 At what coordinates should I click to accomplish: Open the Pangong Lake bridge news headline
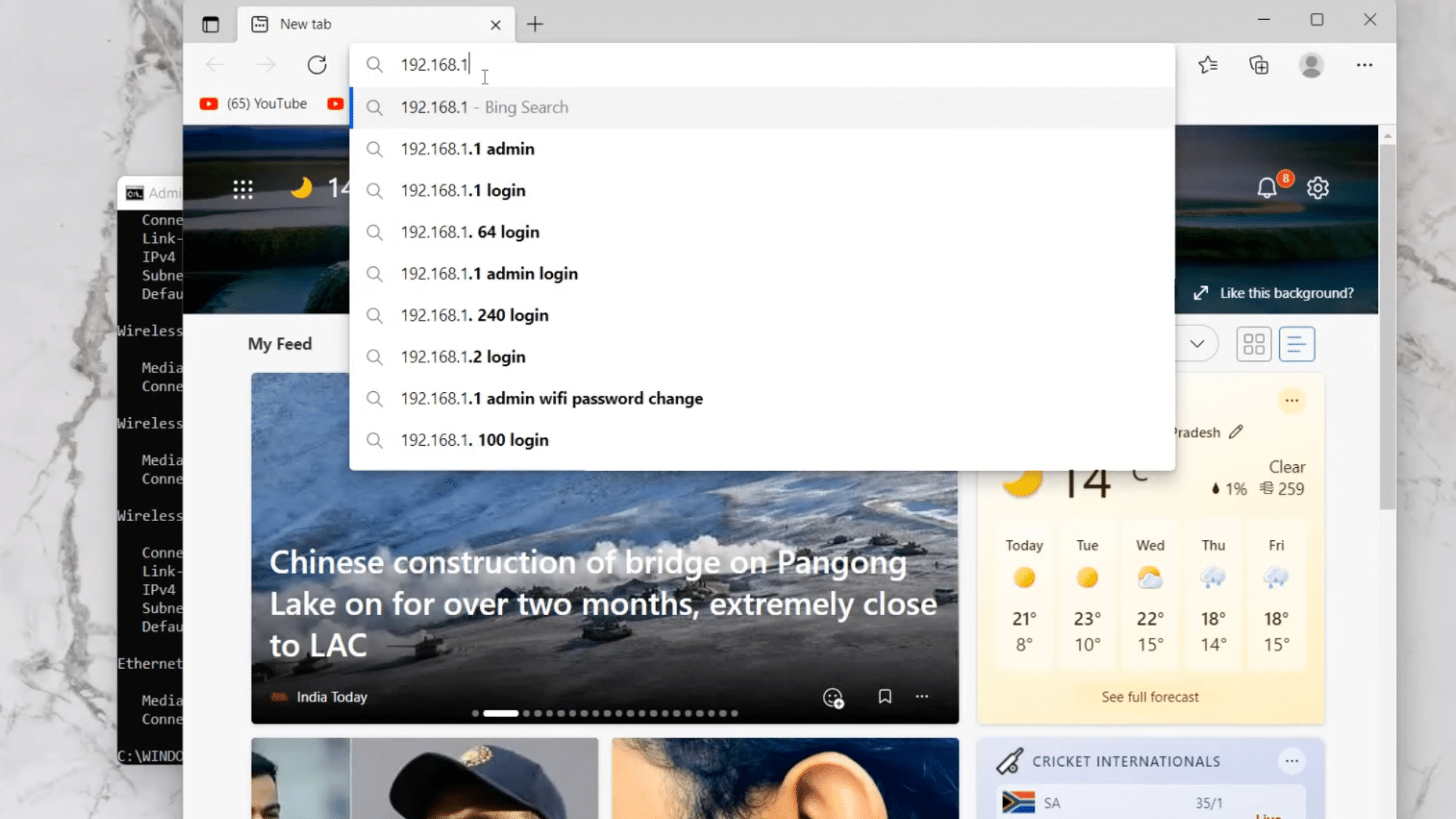pos(603,604)
